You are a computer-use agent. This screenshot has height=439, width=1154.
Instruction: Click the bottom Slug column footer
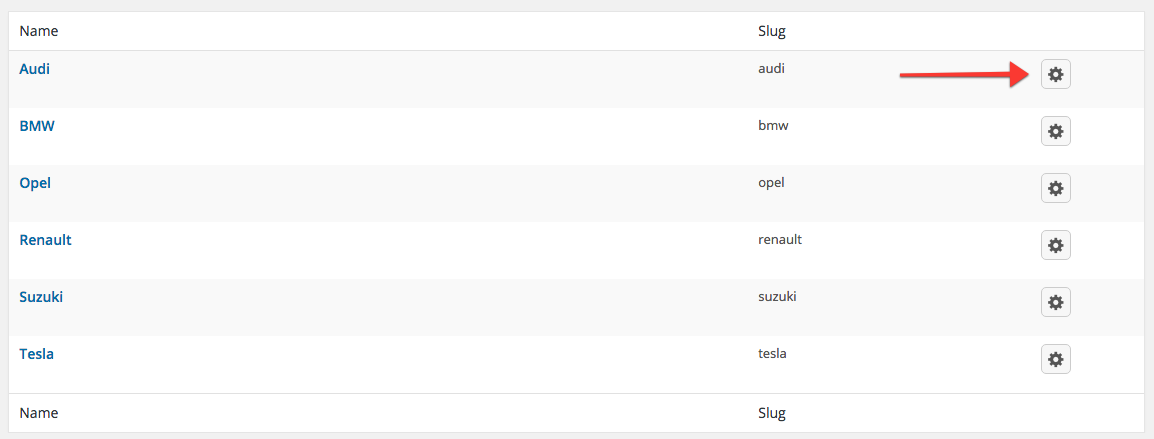772,413
